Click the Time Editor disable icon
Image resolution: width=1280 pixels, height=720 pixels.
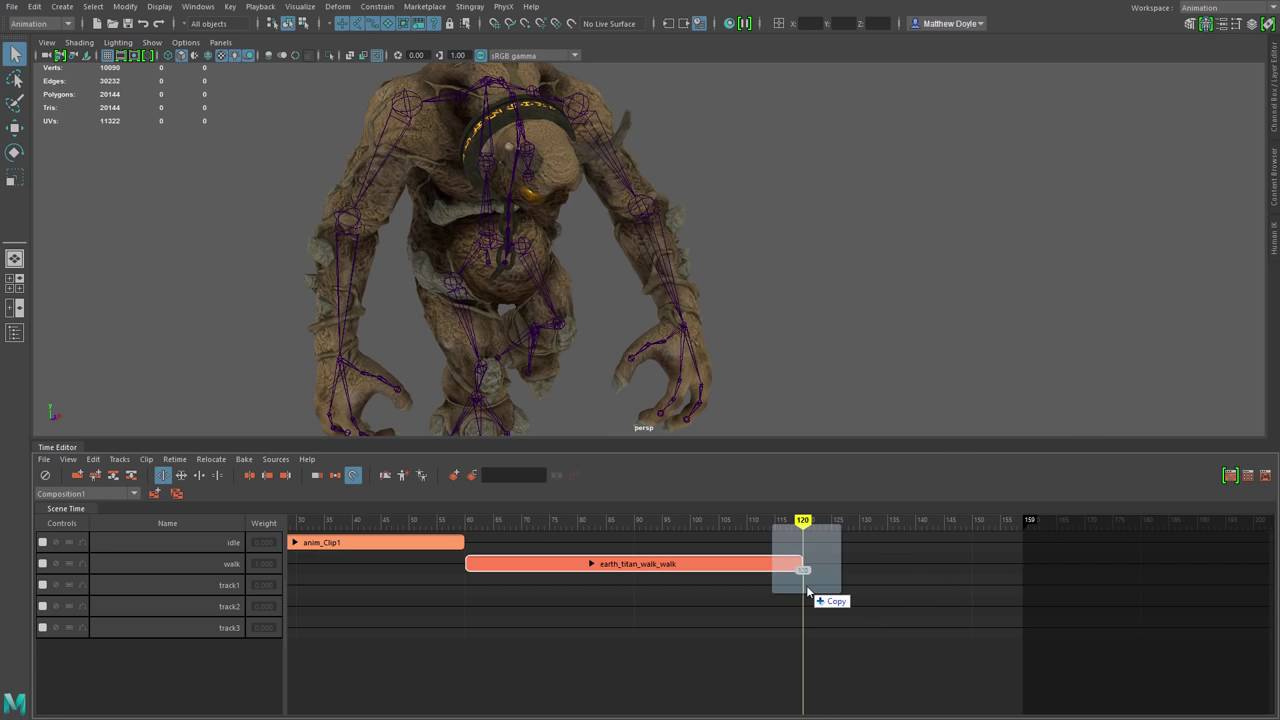pos(45,476)
